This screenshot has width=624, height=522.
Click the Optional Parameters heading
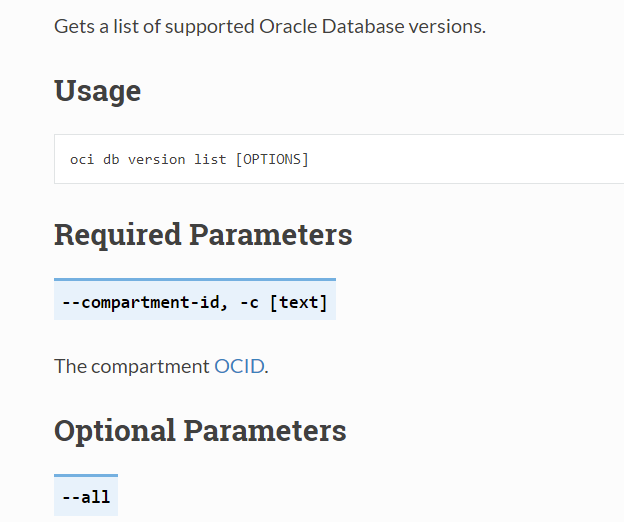click(x=200, y=431)
